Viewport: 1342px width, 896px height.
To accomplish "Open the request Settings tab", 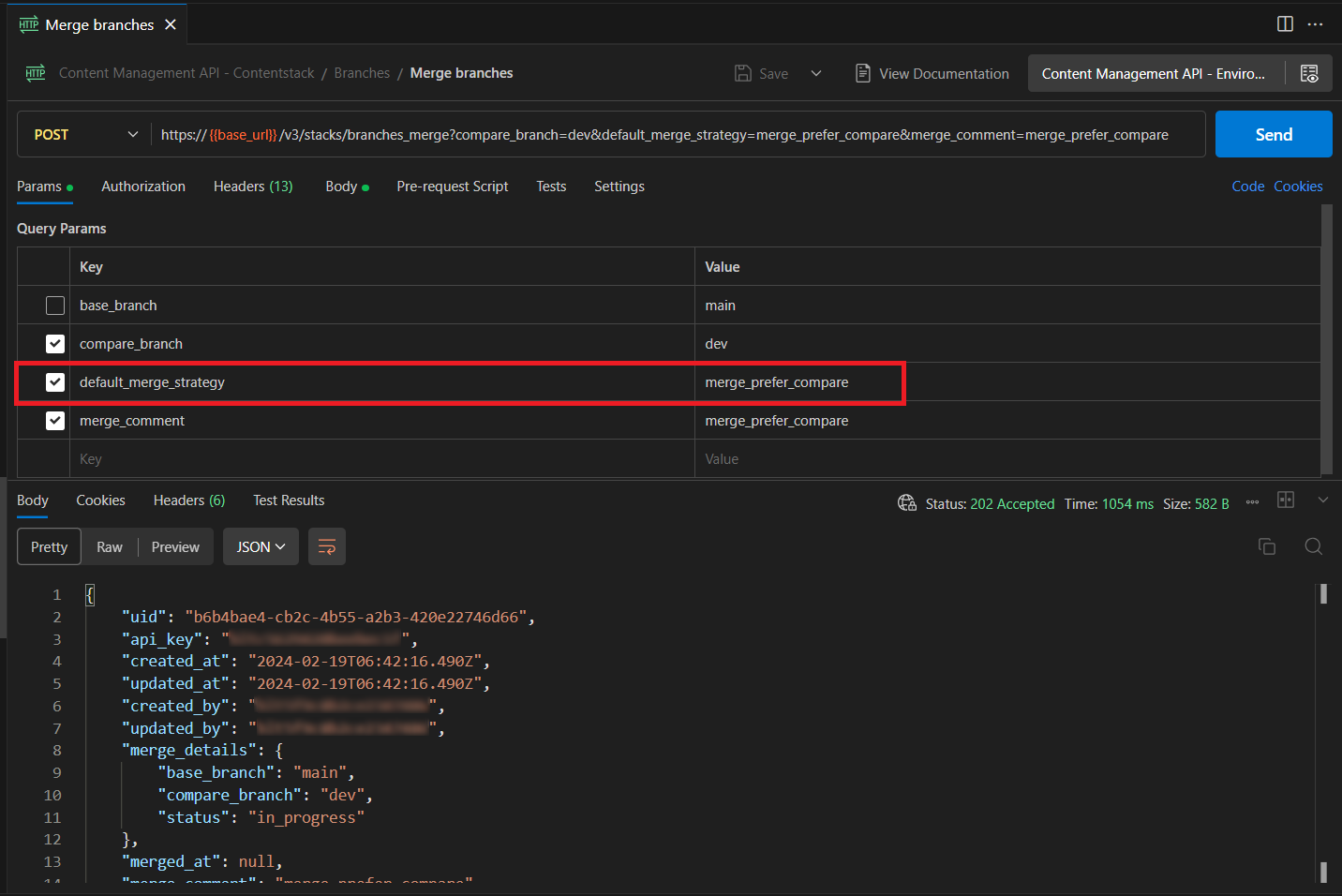I will 619,187.
